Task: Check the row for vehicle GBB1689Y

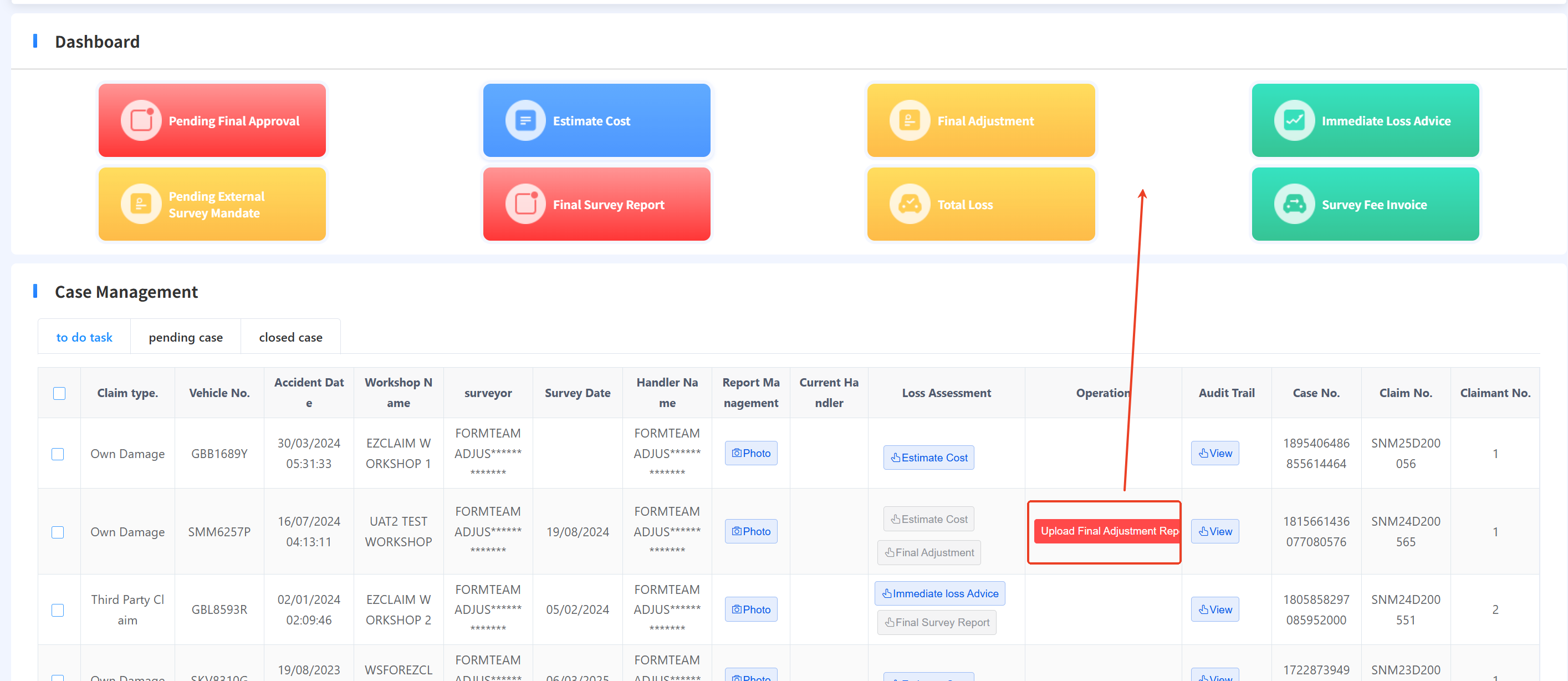Action: pos(58,454)
